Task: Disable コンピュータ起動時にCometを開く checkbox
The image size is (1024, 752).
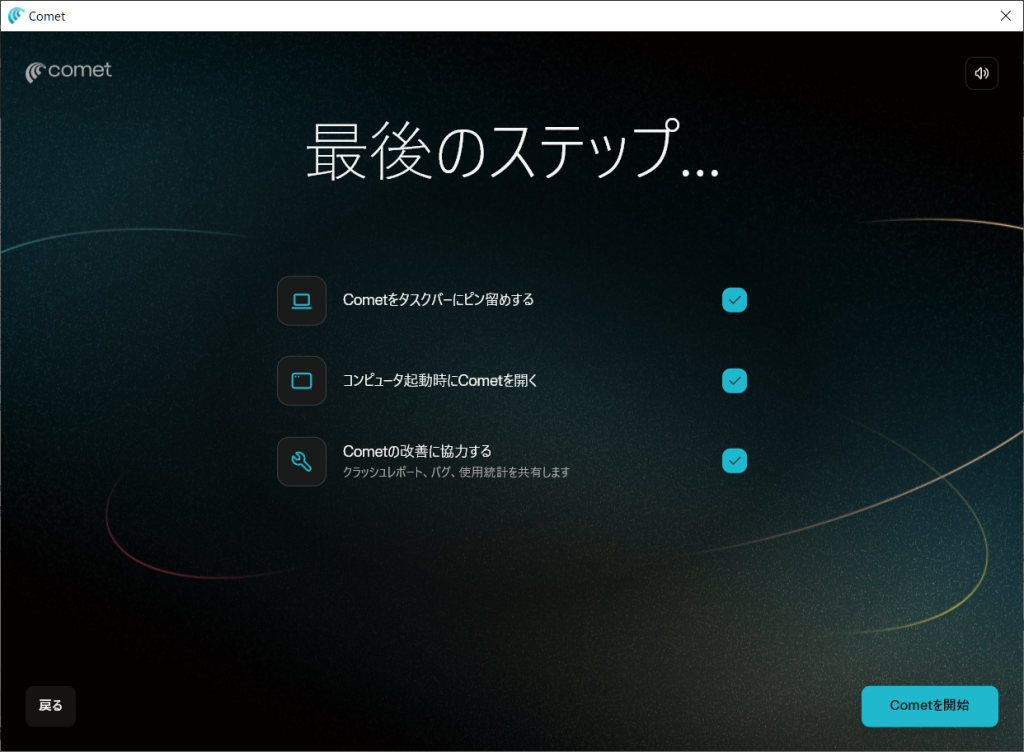Action: point(734,381)
